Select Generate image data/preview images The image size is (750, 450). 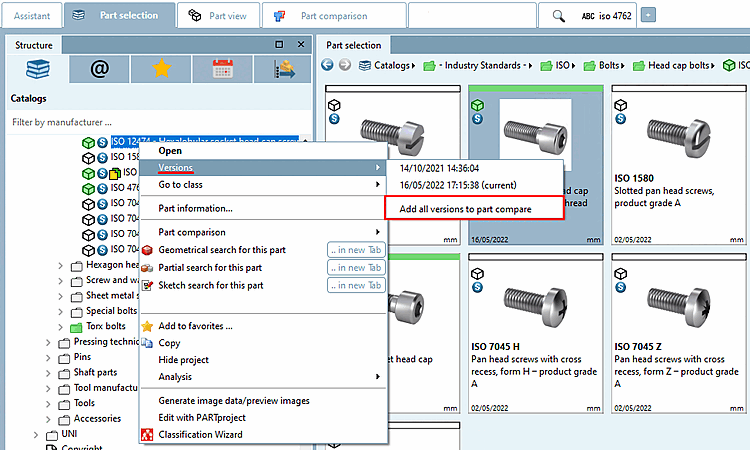234,401
